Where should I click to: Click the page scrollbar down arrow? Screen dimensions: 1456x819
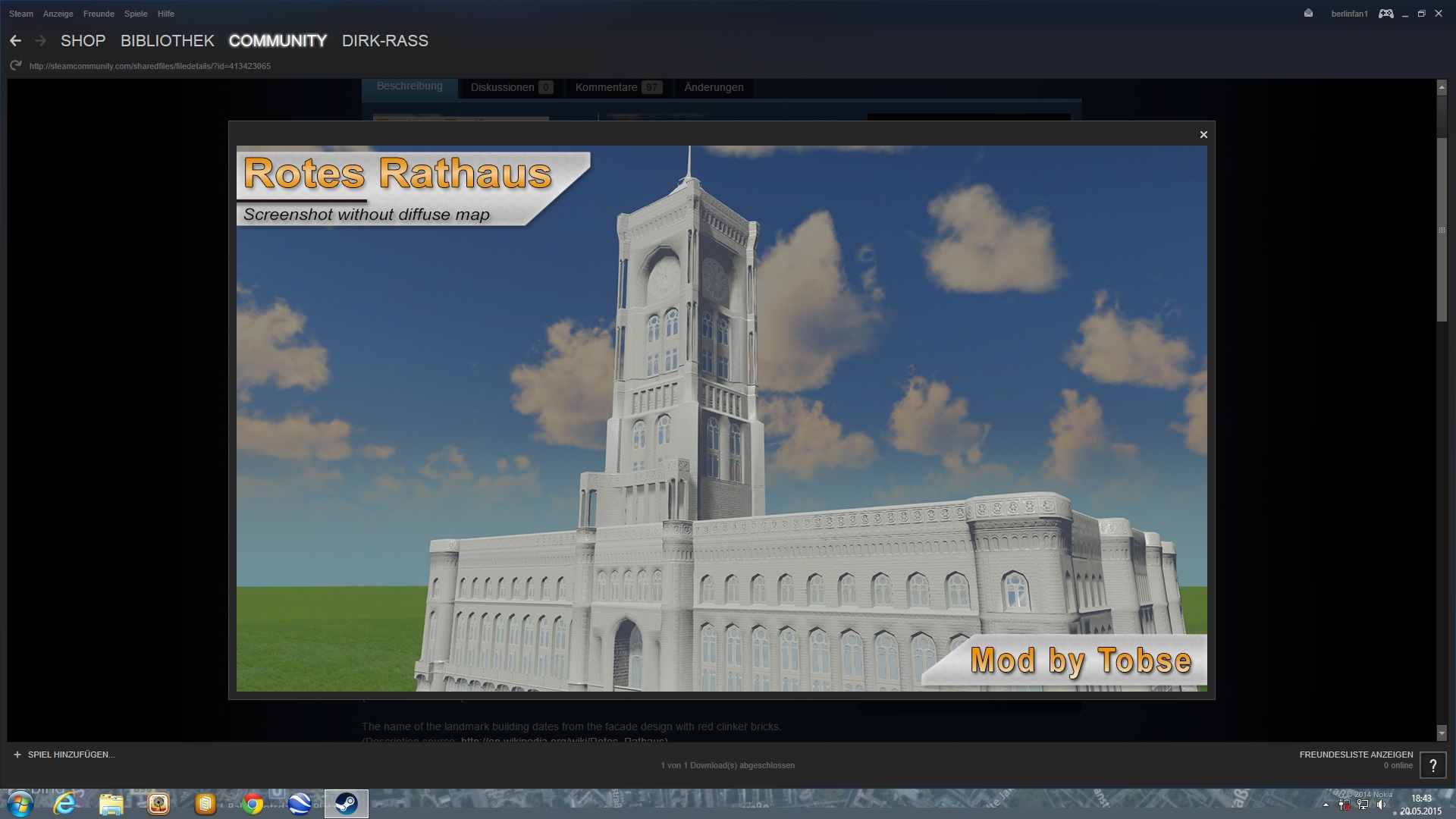click(1442, 733)
